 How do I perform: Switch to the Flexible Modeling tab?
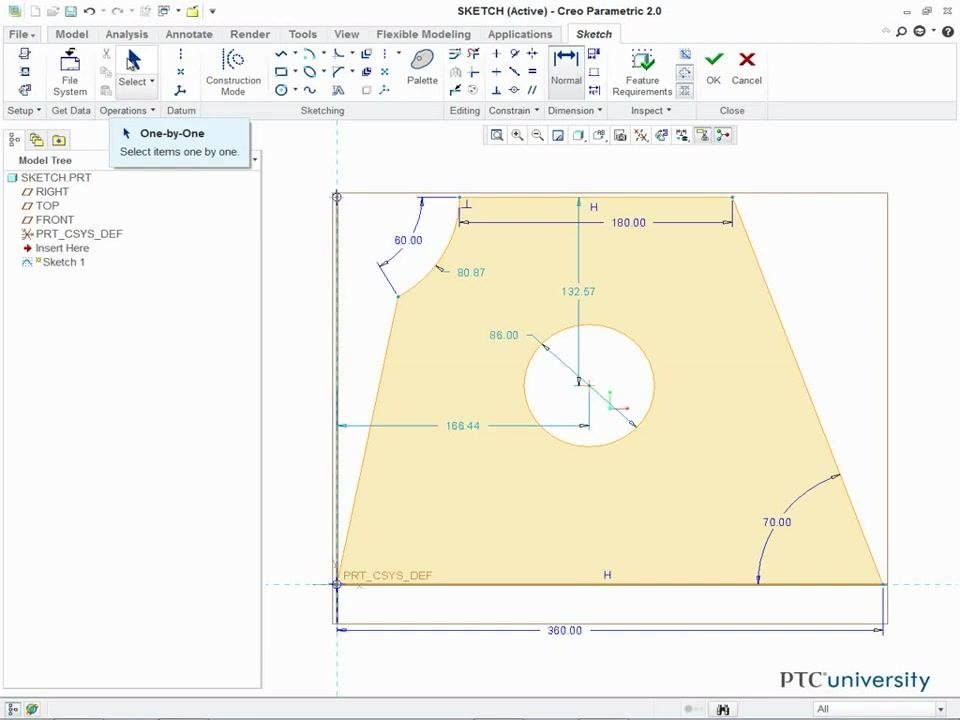pos(424,34)
